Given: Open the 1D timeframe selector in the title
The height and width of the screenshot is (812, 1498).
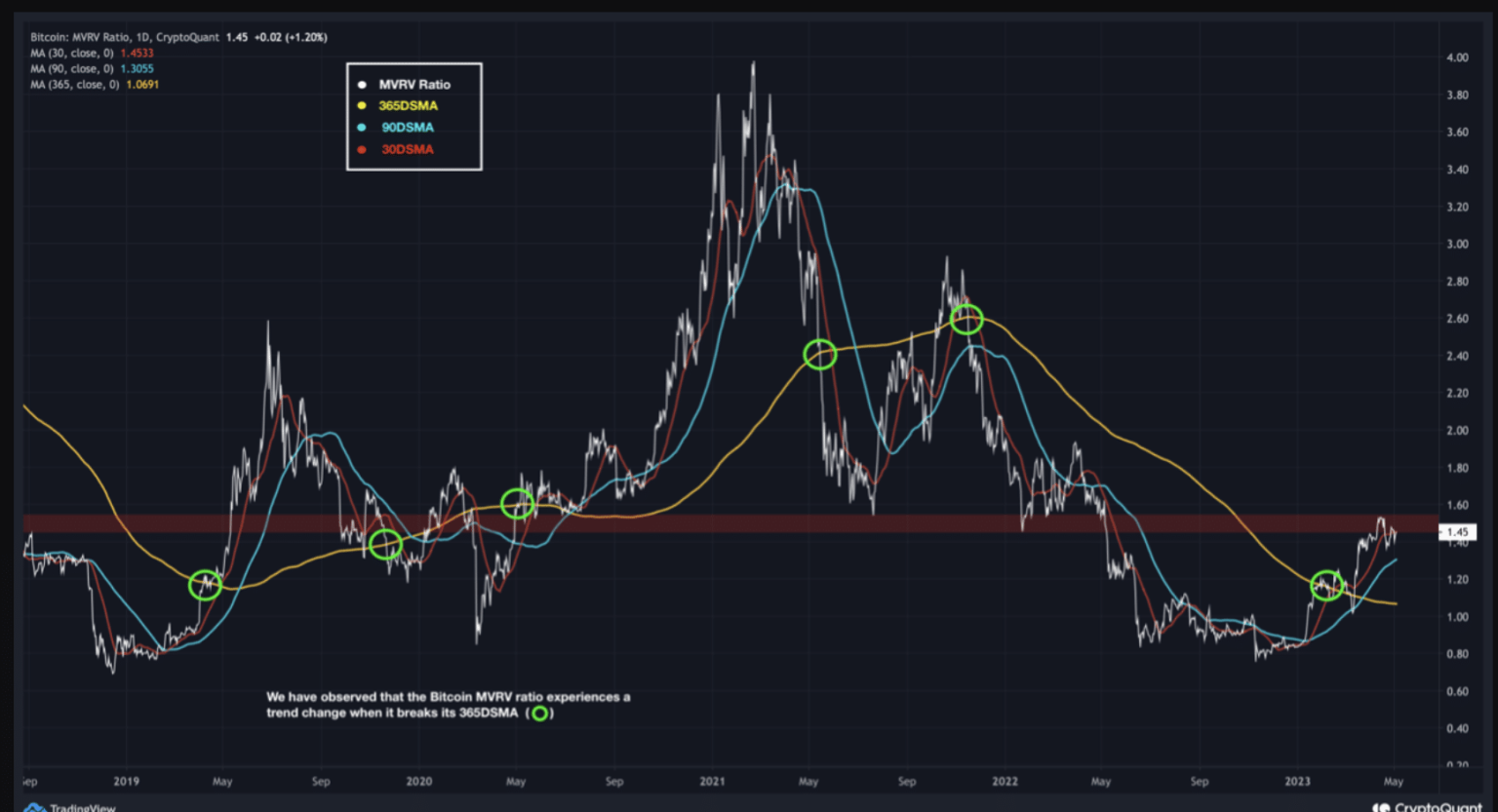Looking at the screenshot, I should point(138,36).
